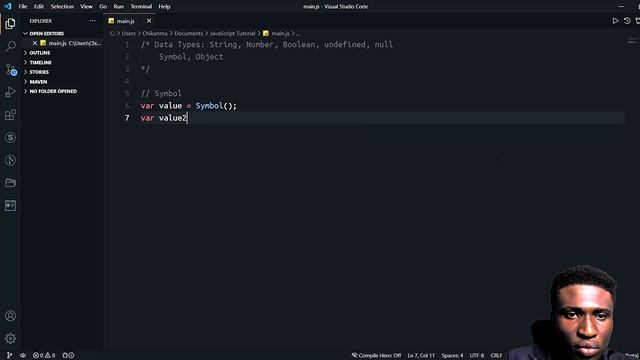
Task: Click the source control branch status icon
Action: 9,356
